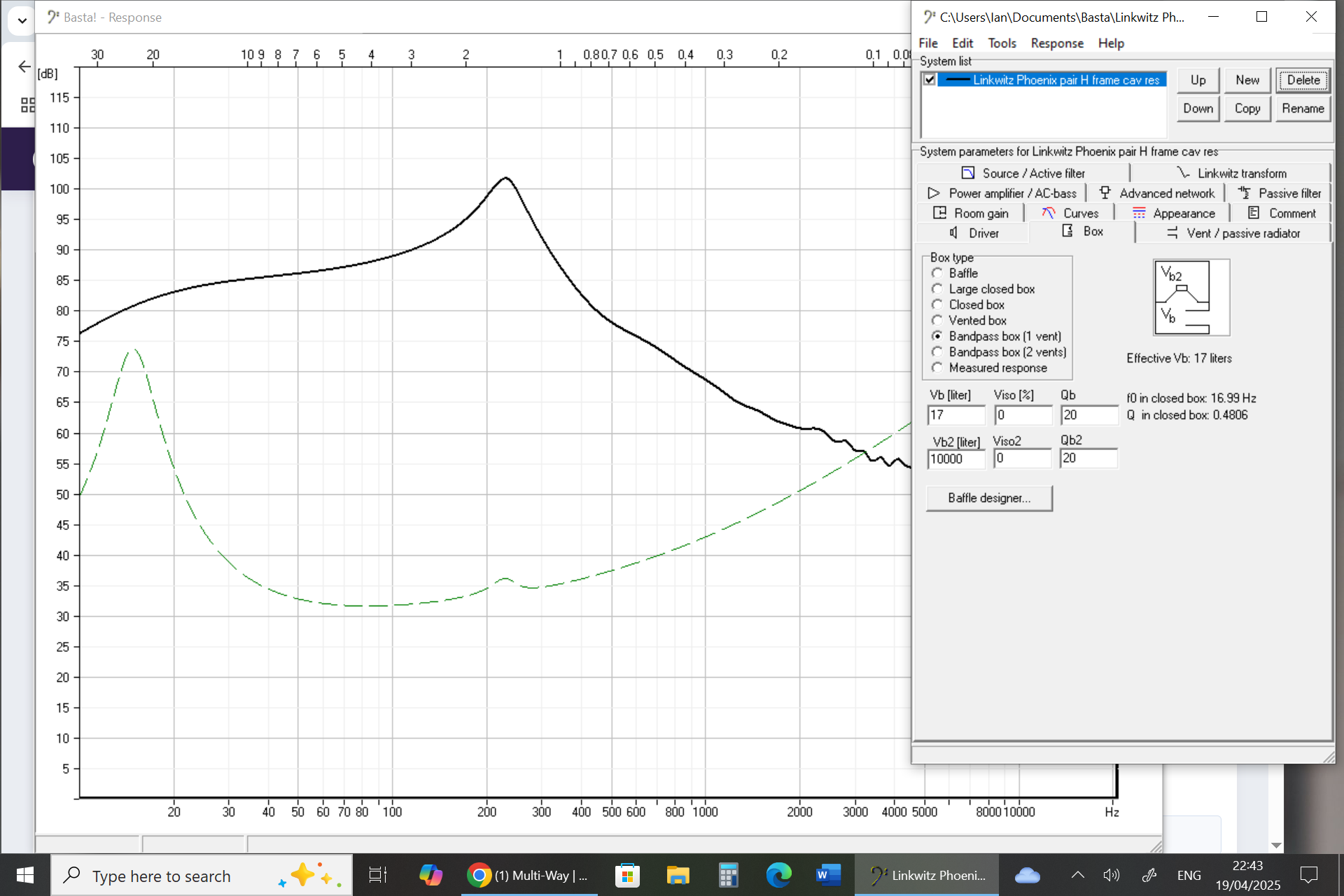Click the Vb2 [liter] input field
Image resolution: width=1344 pixels, height=896 pixels.
[x=955, y=458]
